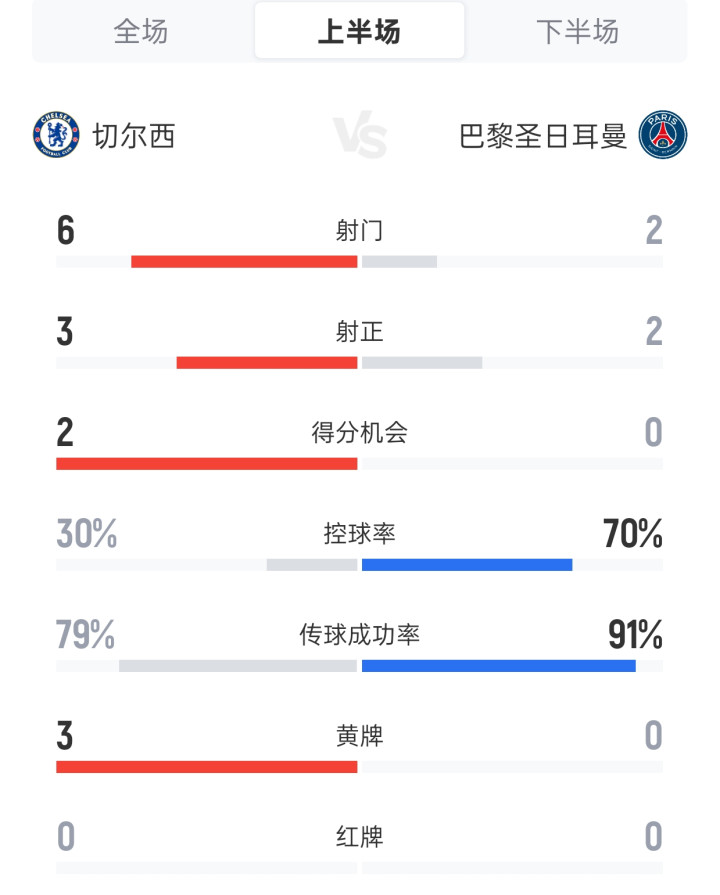The width and height of the screenshot is (720, 895).
Task: Click the Paris Saint-Germain crest icon
Action: tap(662, 135)
